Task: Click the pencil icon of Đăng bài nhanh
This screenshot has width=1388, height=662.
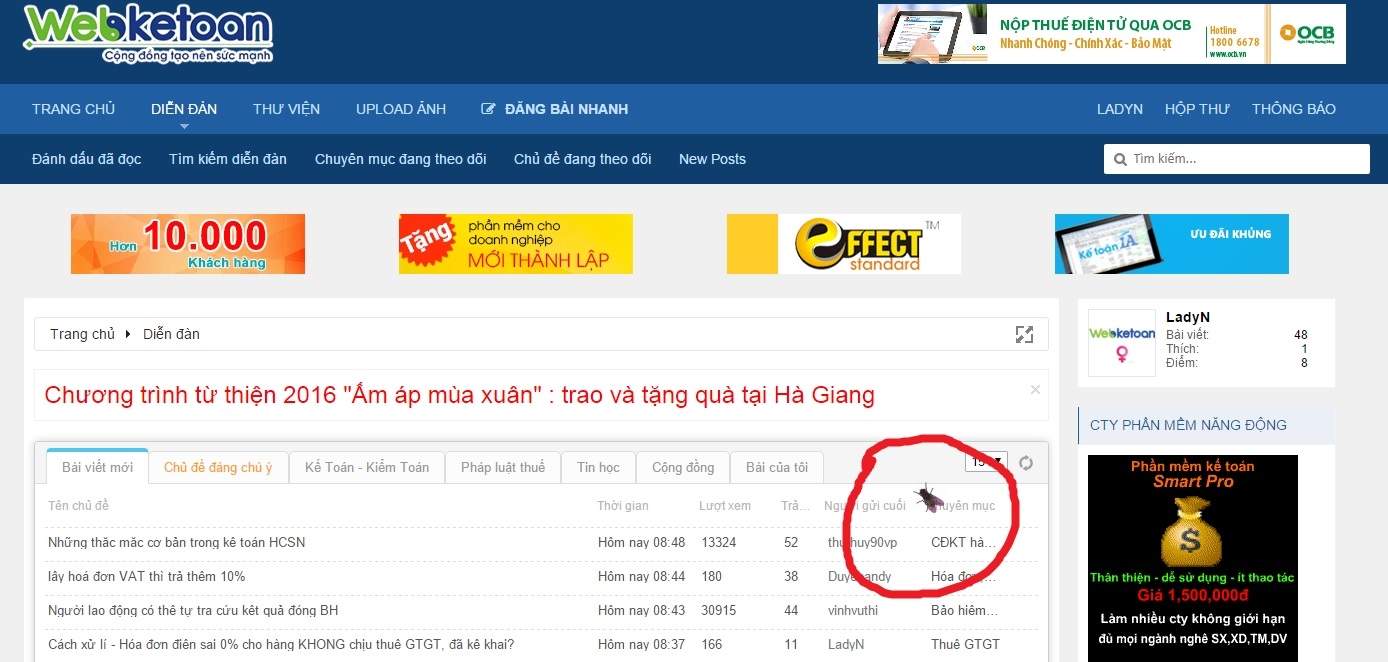Action: coord(488,109)
